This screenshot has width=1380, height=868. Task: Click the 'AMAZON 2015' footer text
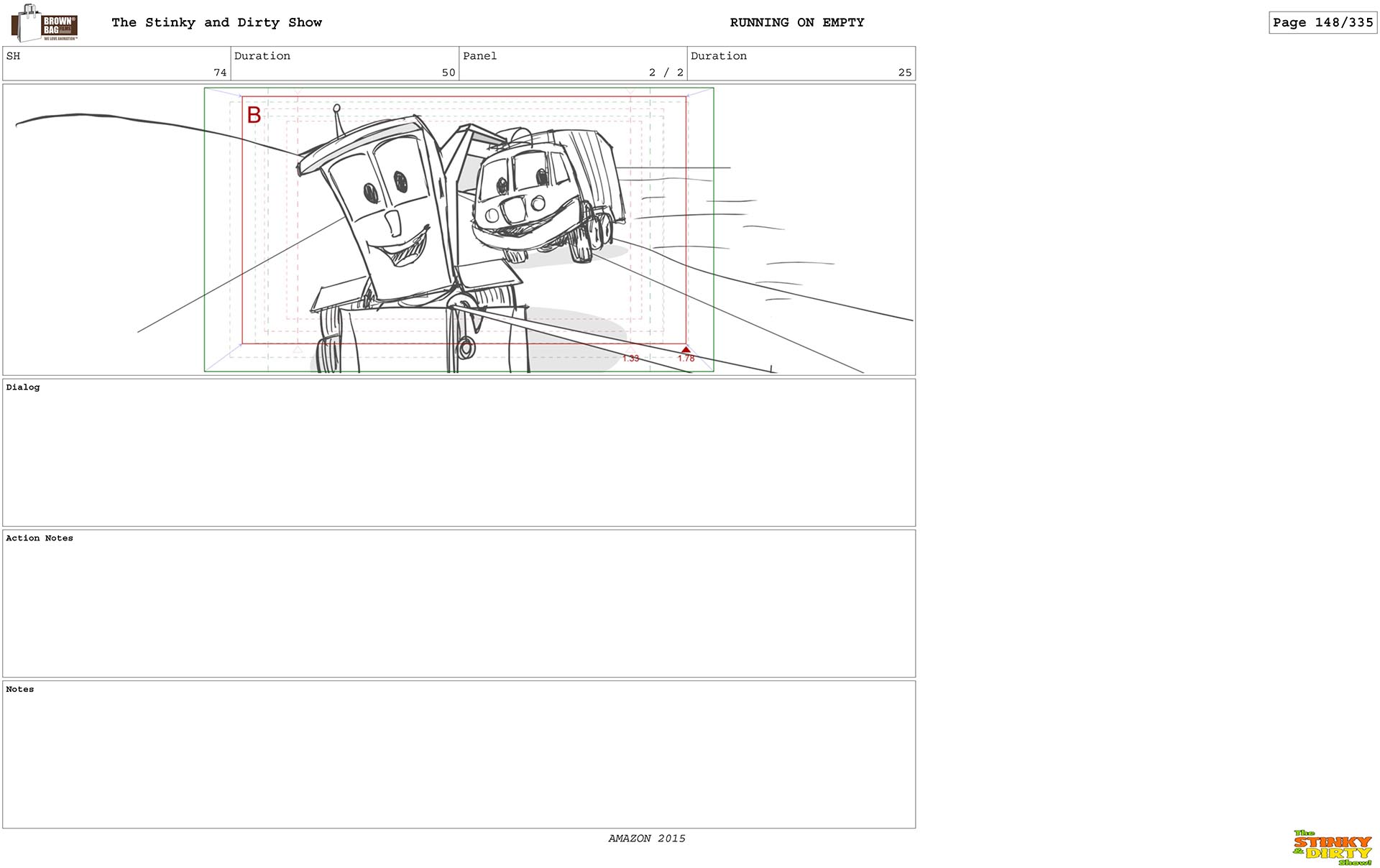(x=647, y=839)
